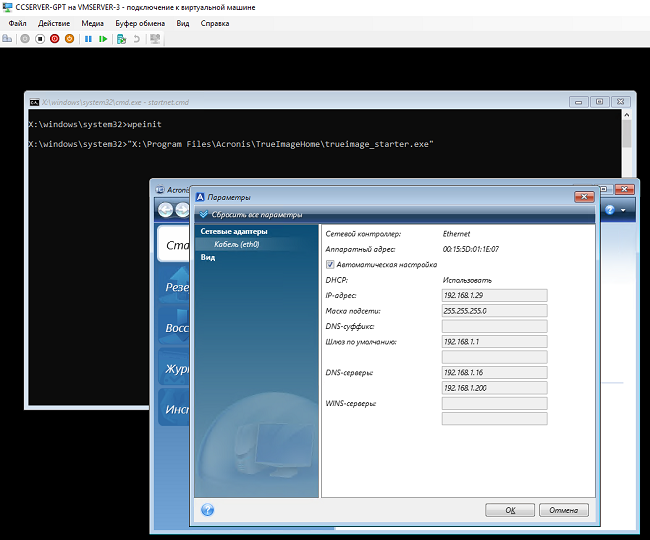Select Кабель (eth0) in the adapter tree

[236, 244]
